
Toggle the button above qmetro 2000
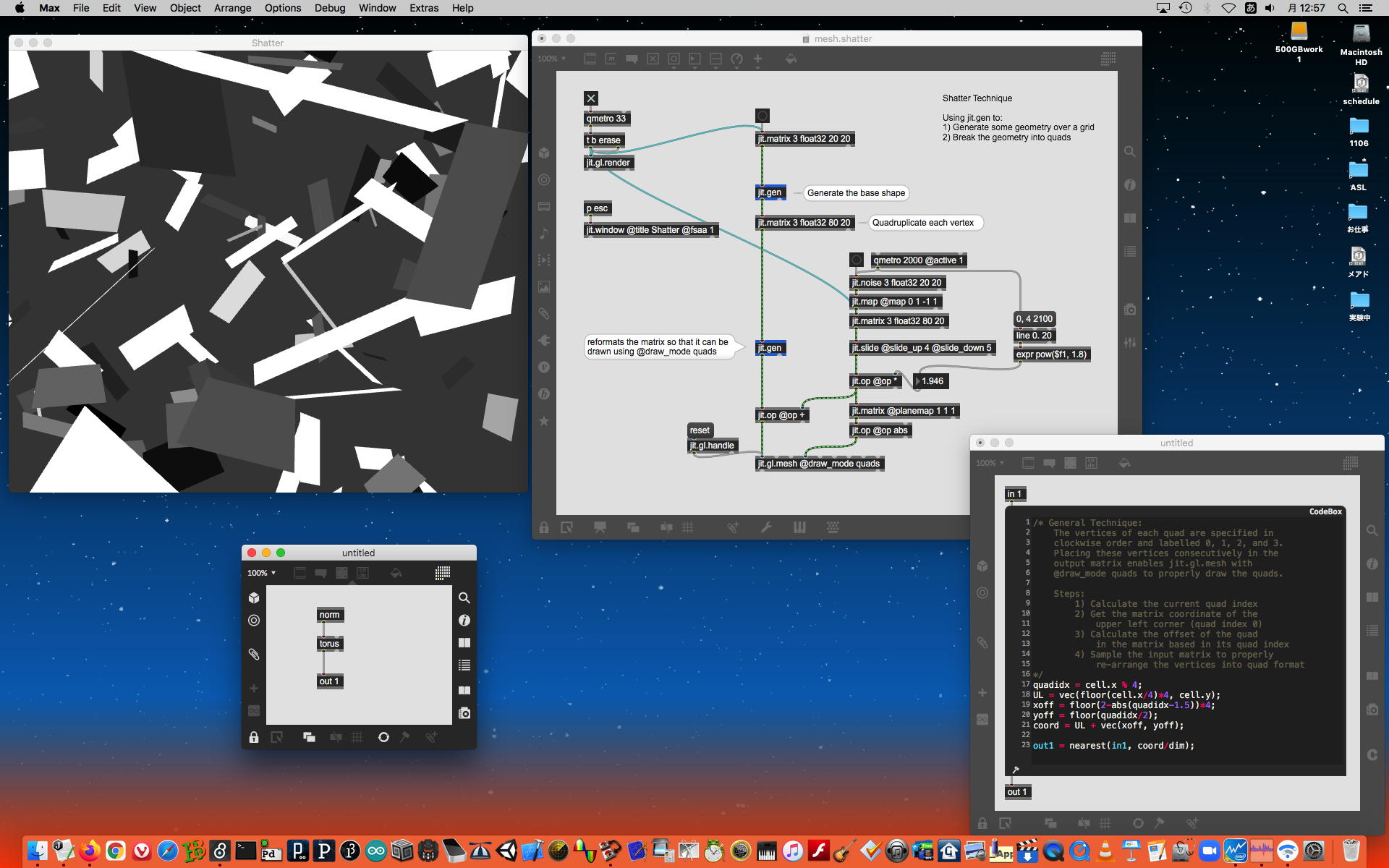[857, 260]
